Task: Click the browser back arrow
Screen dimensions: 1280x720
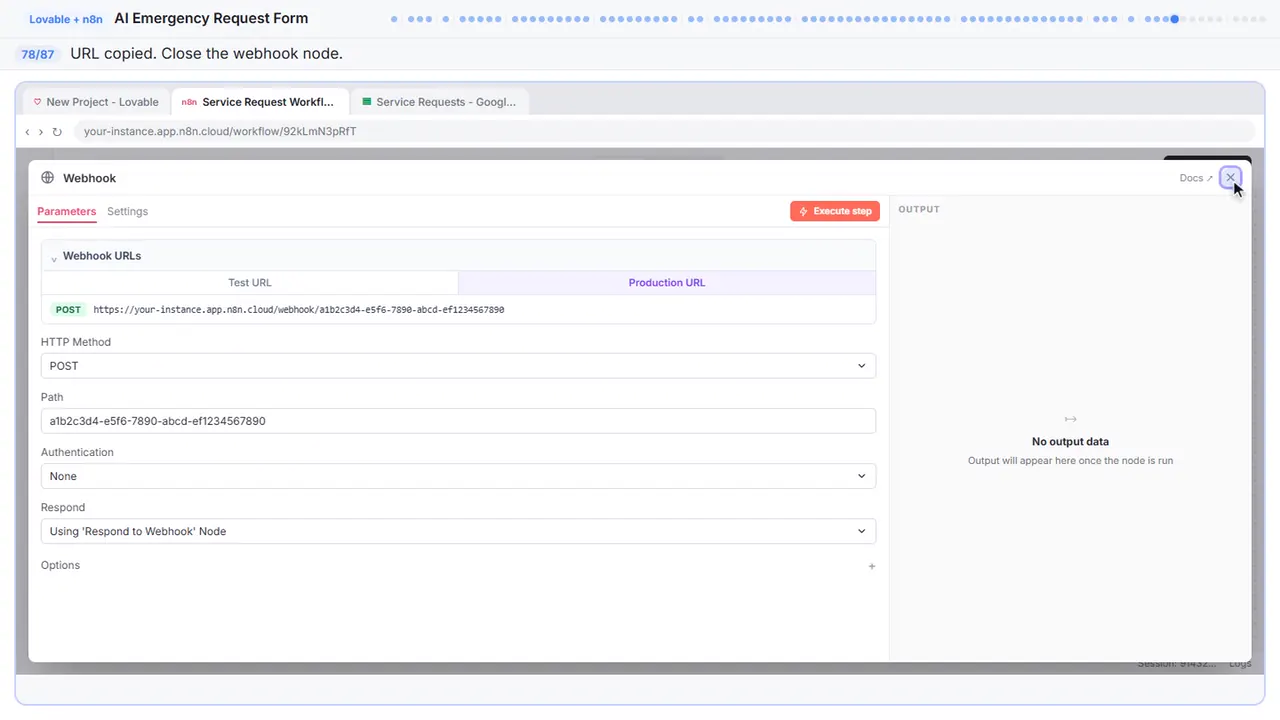Action: click(x=27, y=132)
